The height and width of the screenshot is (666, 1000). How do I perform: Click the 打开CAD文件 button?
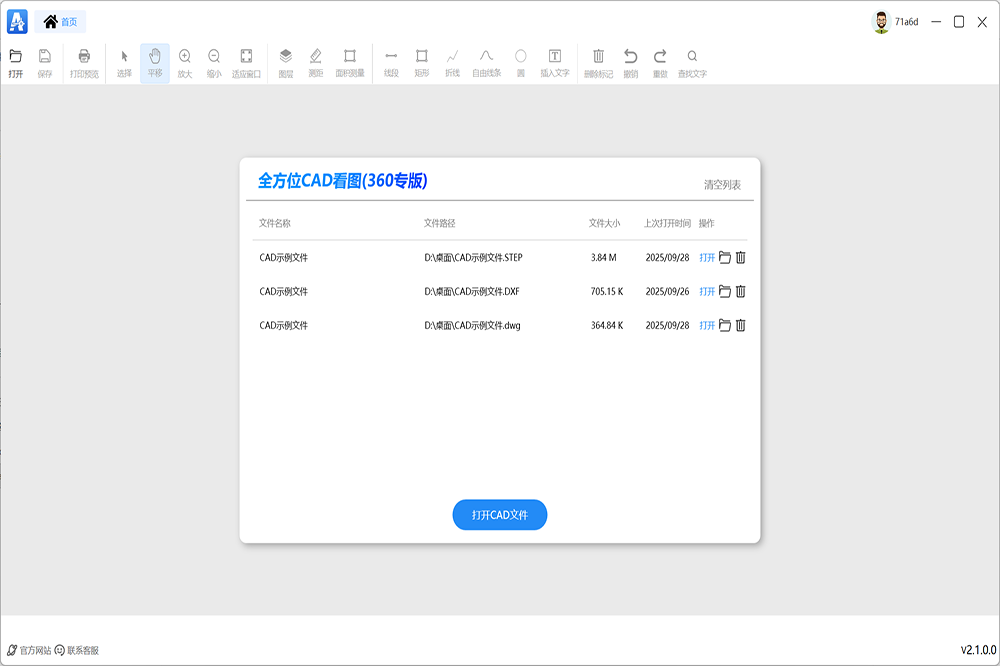point(499,515)
